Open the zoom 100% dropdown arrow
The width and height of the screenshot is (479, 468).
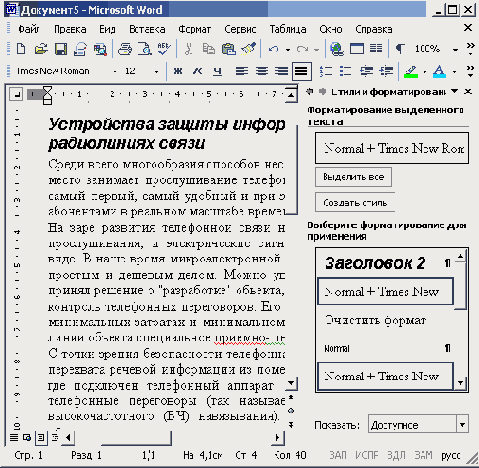[x=455, y=50]
